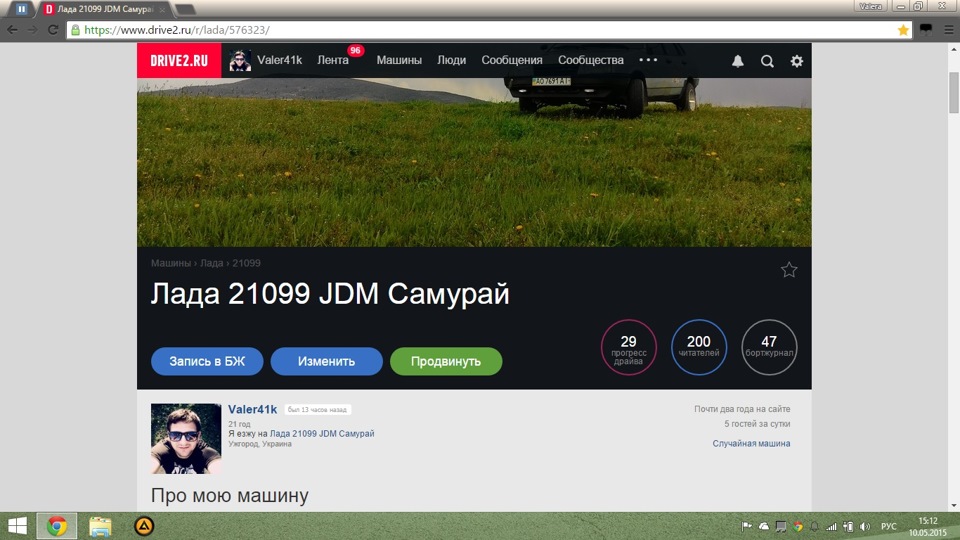The image size is (960, 540).
Task: Click the car cover photo
Action: coord(474,162)
